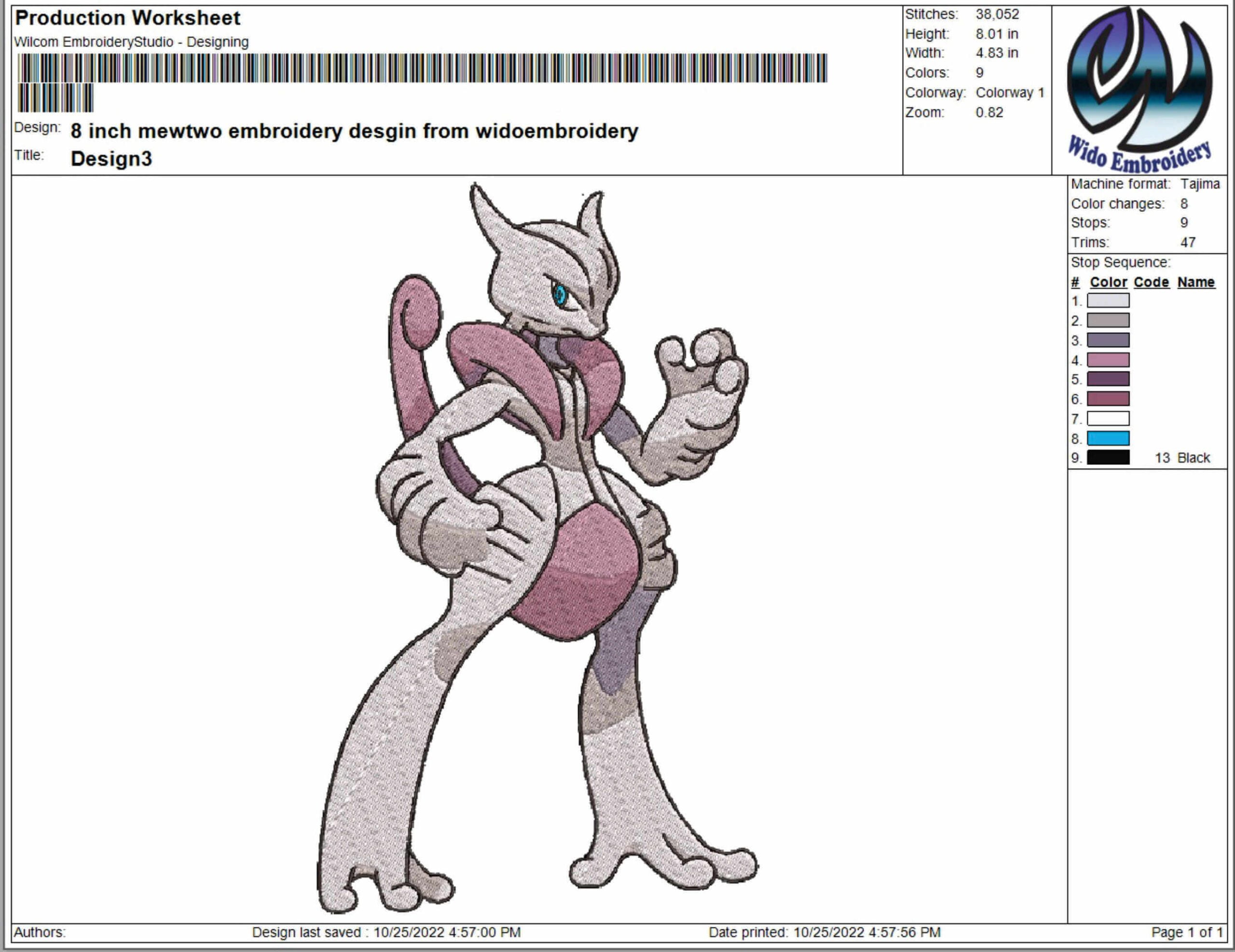Click the 'Stop Sequence:' heading
The width and height of the screenshot is (1235, 952).
coord(1120,262)
